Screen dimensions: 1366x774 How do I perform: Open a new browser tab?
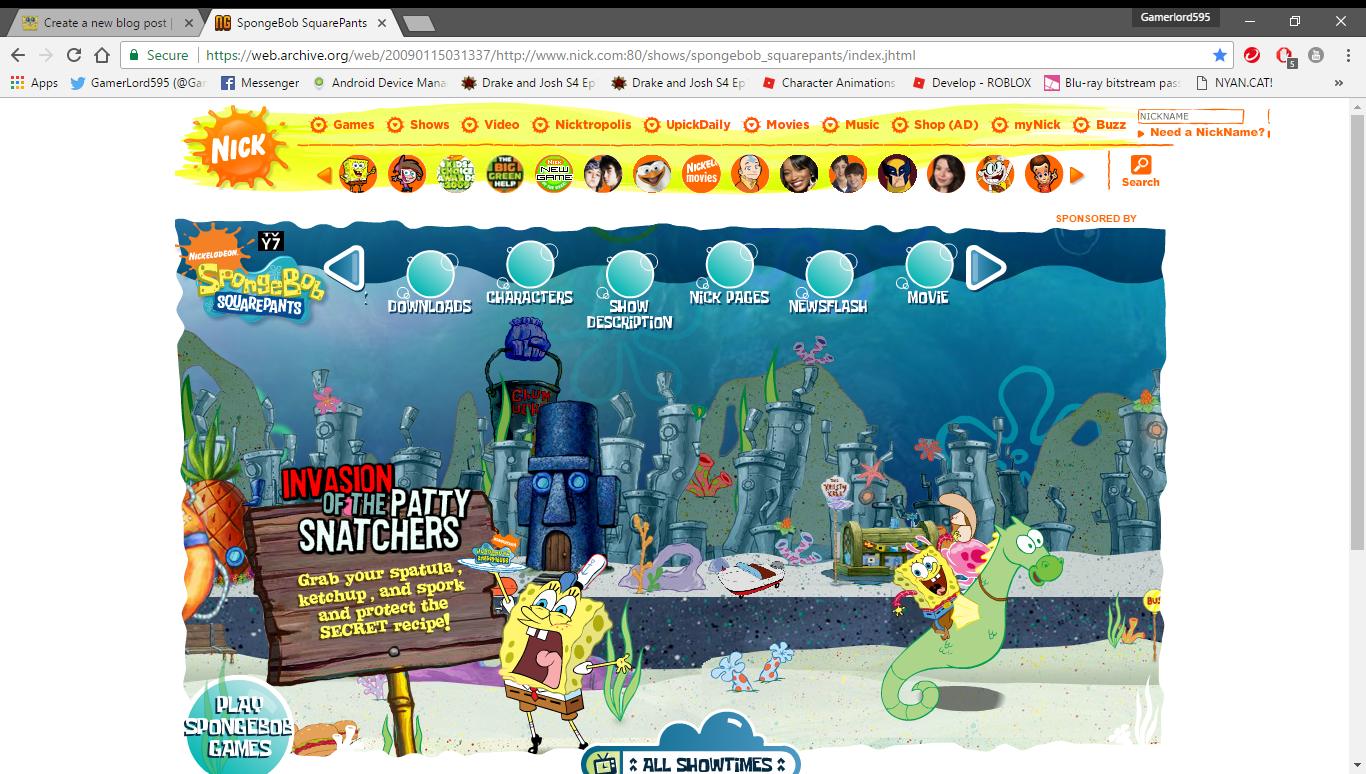[418, 23]
